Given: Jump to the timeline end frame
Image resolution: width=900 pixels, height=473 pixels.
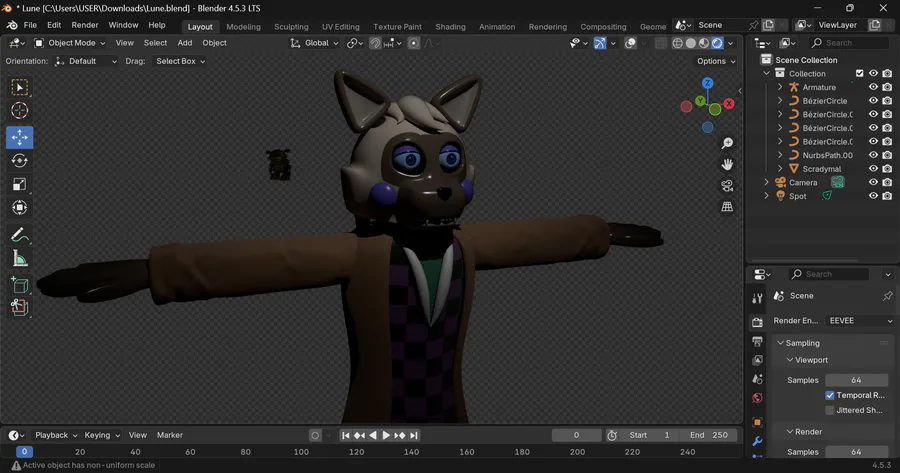Looking at the screenshot, I should (x=414, y=435).
